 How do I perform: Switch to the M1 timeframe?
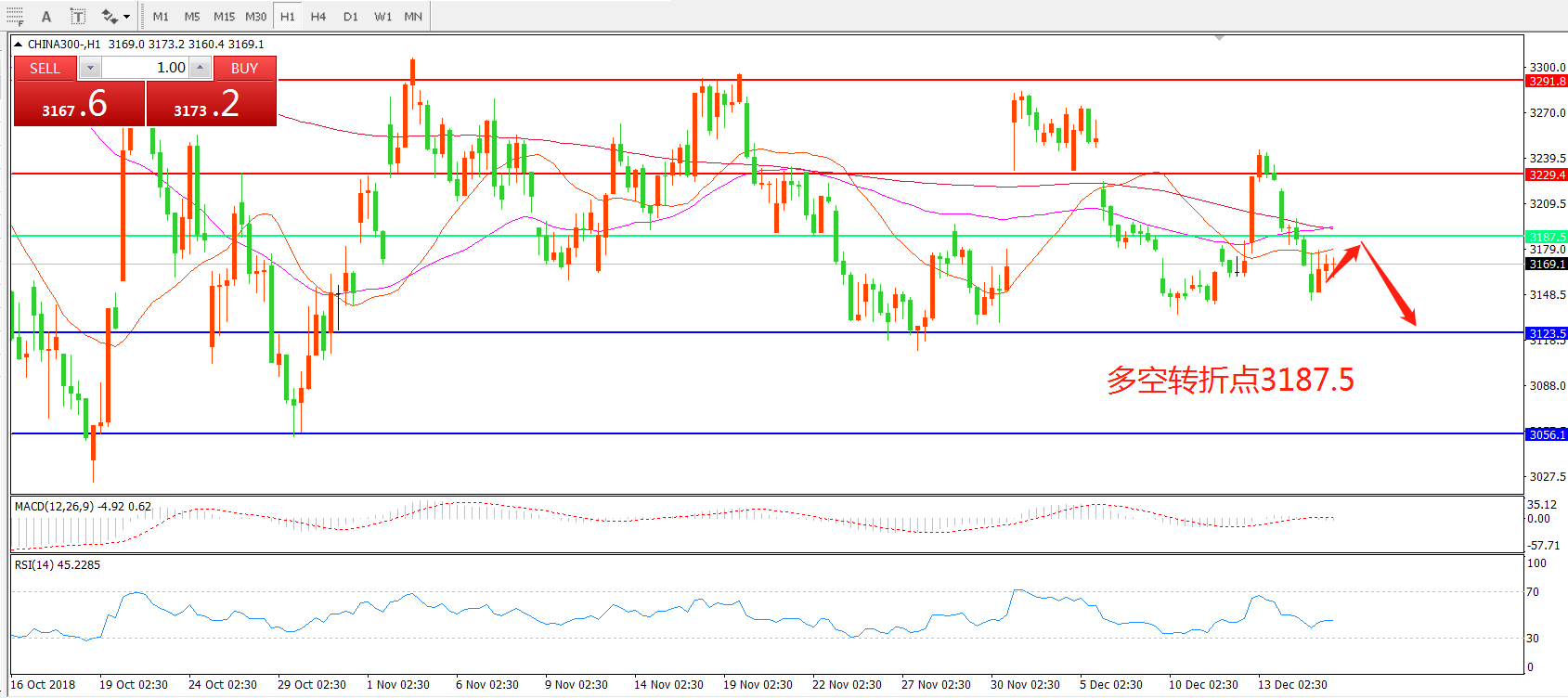tap(161, 17)
